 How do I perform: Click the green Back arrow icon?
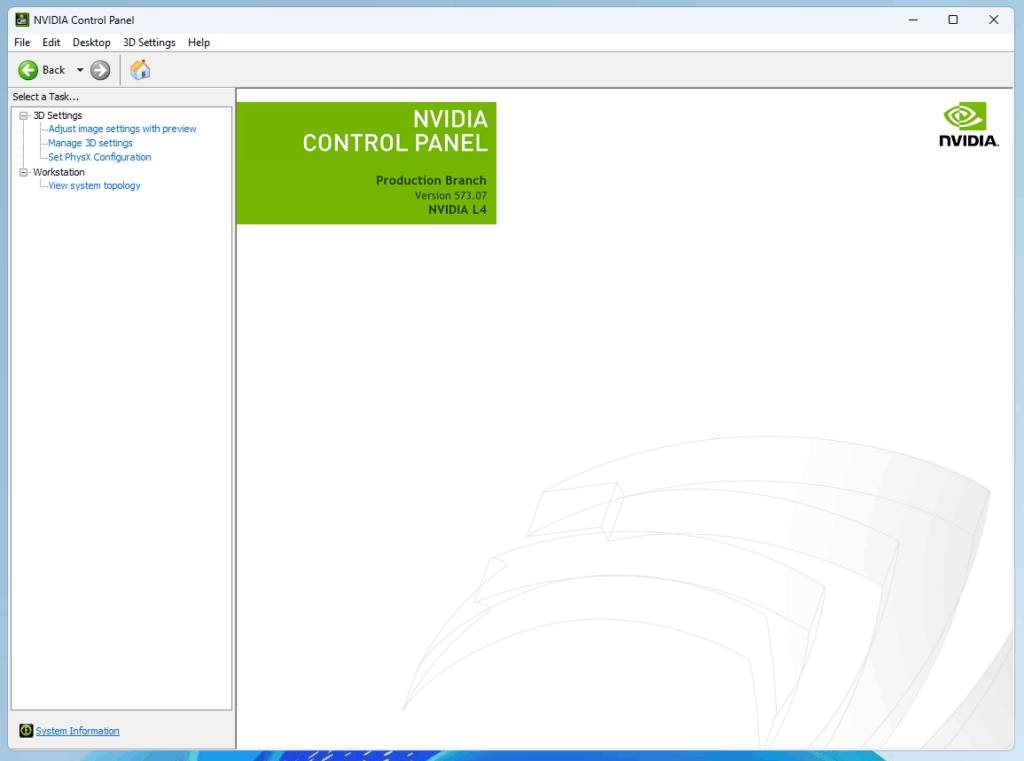28,70
